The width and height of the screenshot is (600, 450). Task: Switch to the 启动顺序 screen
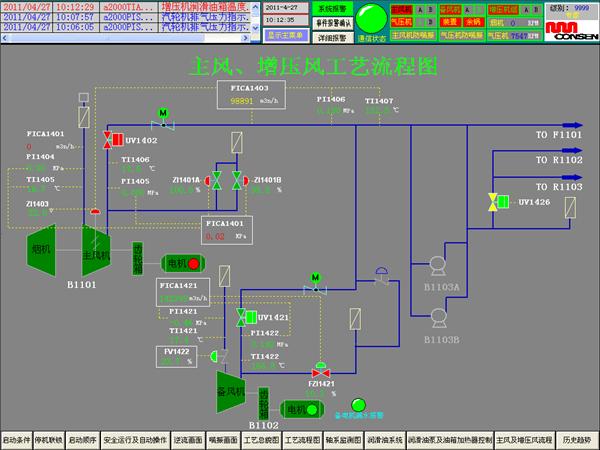pos(82,440)
